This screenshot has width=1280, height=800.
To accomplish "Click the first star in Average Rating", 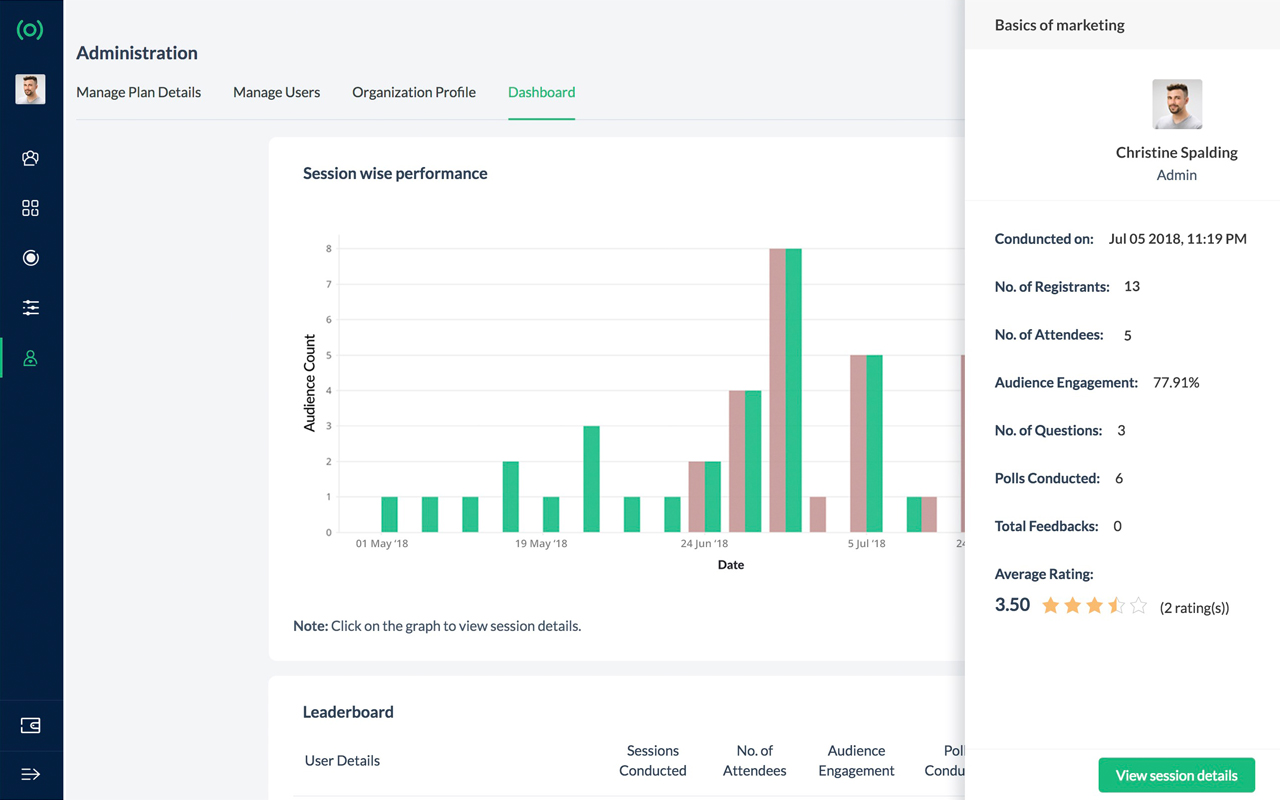I will coord(1050,605).
